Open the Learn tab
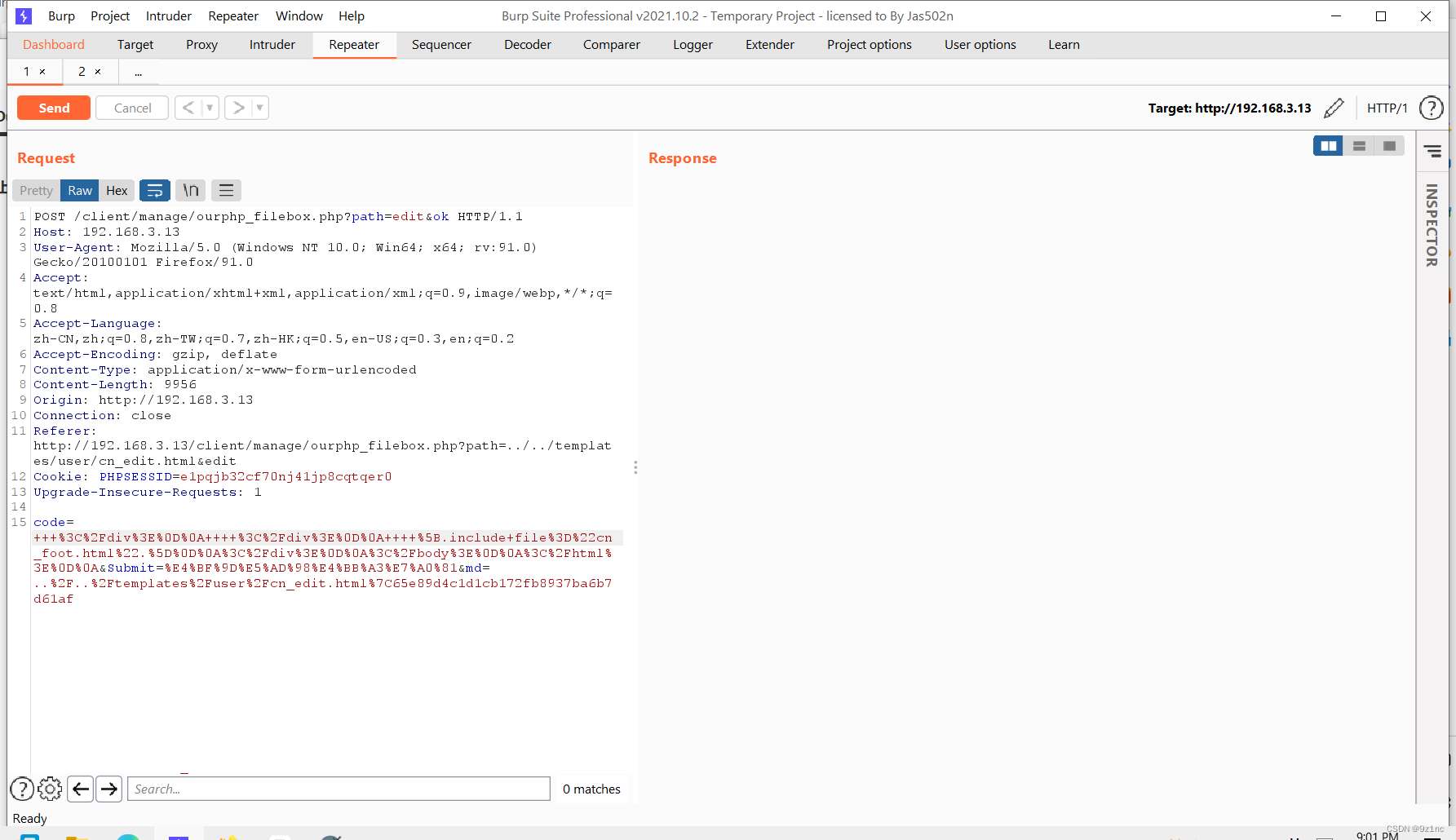The height and width of the screenshot is (840, 1456). click(x=1064, y=45)
